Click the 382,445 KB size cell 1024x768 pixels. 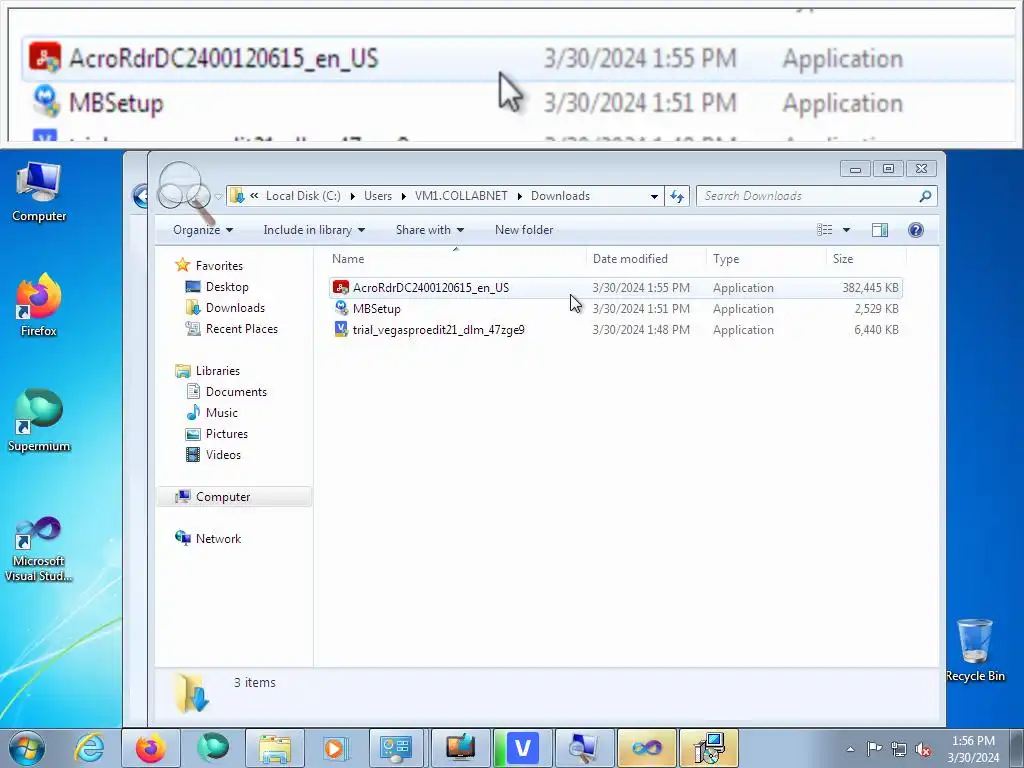pyautogui.click(x=870, y=288)
